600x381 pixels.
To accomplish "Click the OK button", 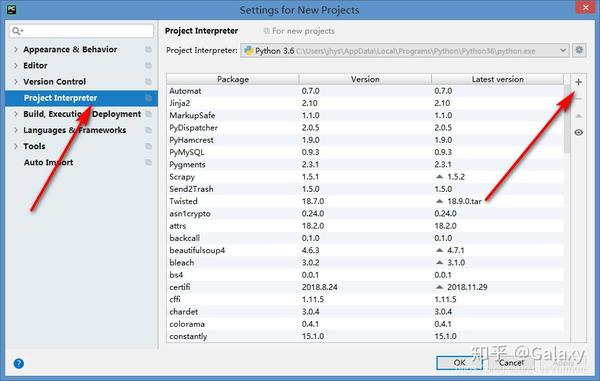I will click(459, 363).
